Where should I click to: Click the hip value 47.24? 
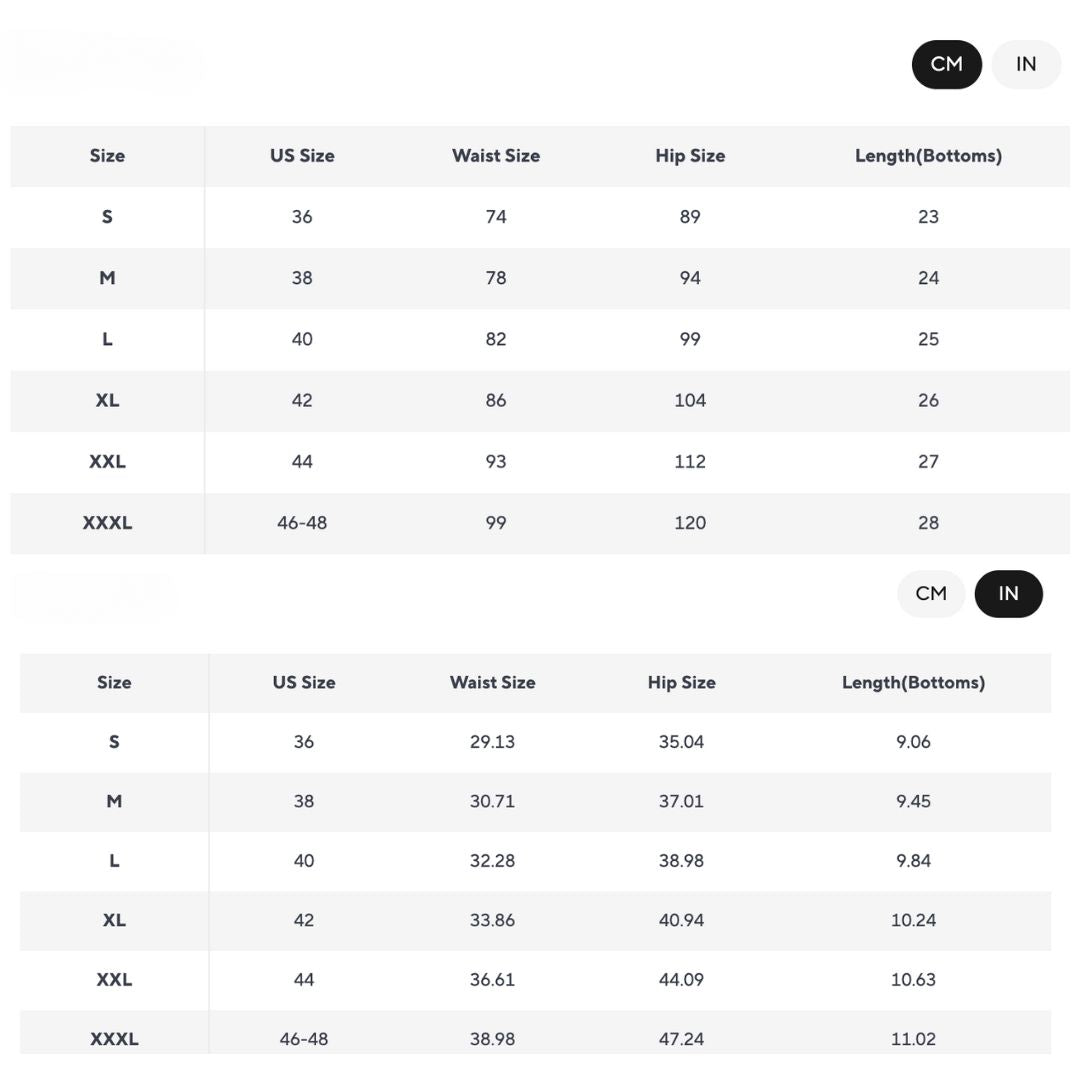[x=681, y=1039]
